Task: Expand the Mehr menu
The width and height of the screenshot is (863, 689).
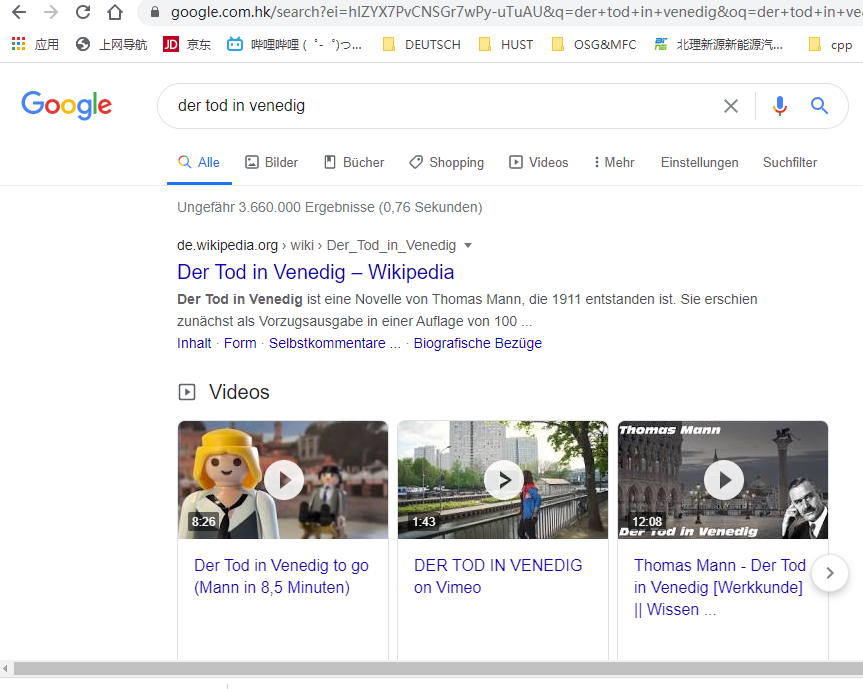Action: point(614,162)
